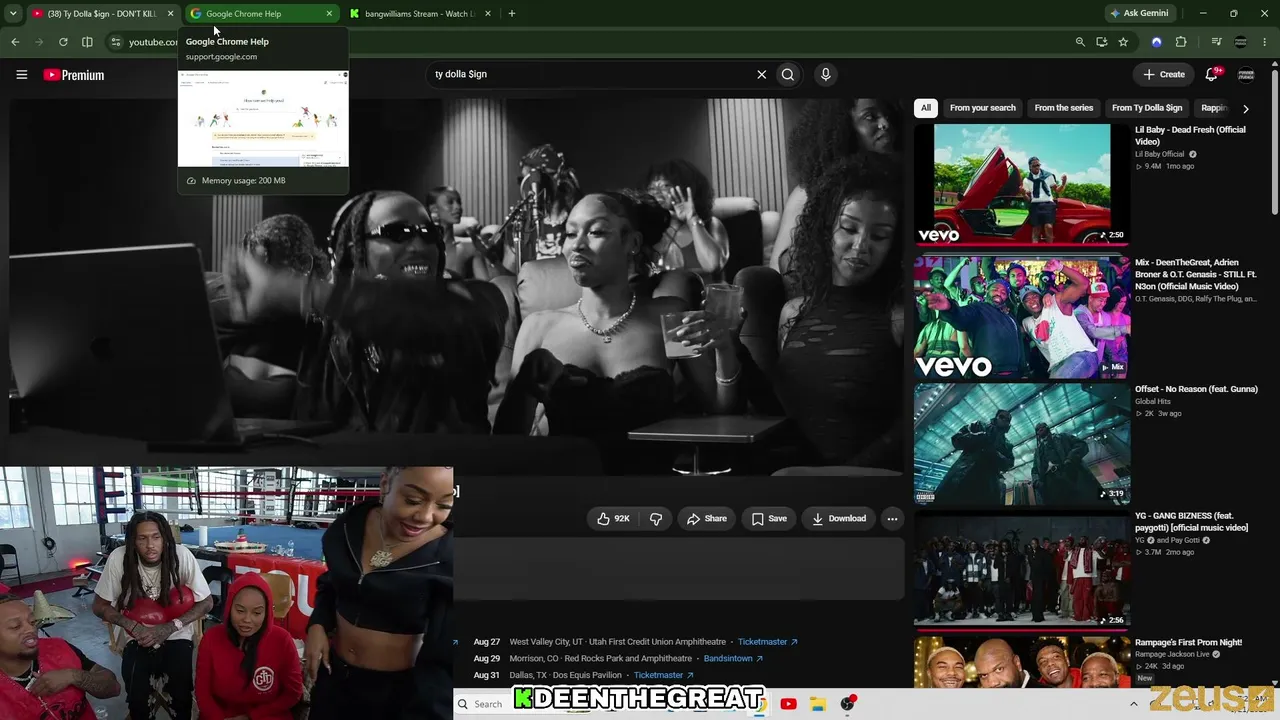Open Bandsintown link for Morrison, CO
The width and height of the screenshot is (1280, 720).
(733, 659)
